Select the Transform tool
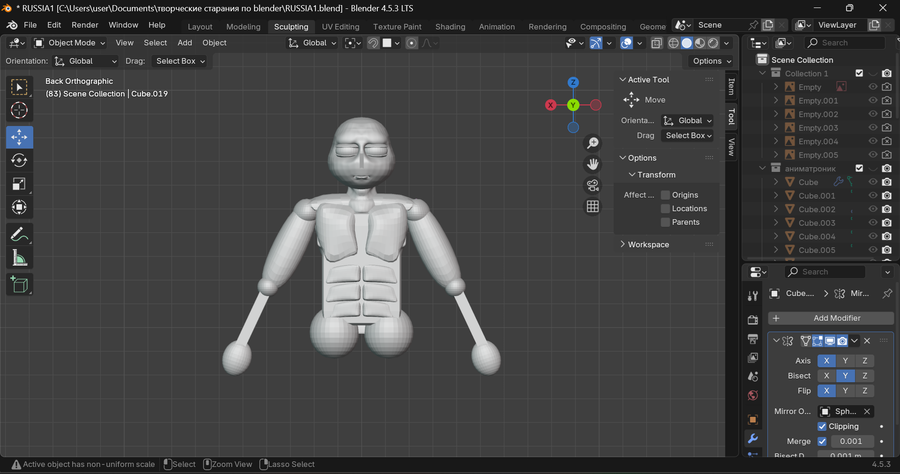900x474 pixels. (x=19, y=207)
